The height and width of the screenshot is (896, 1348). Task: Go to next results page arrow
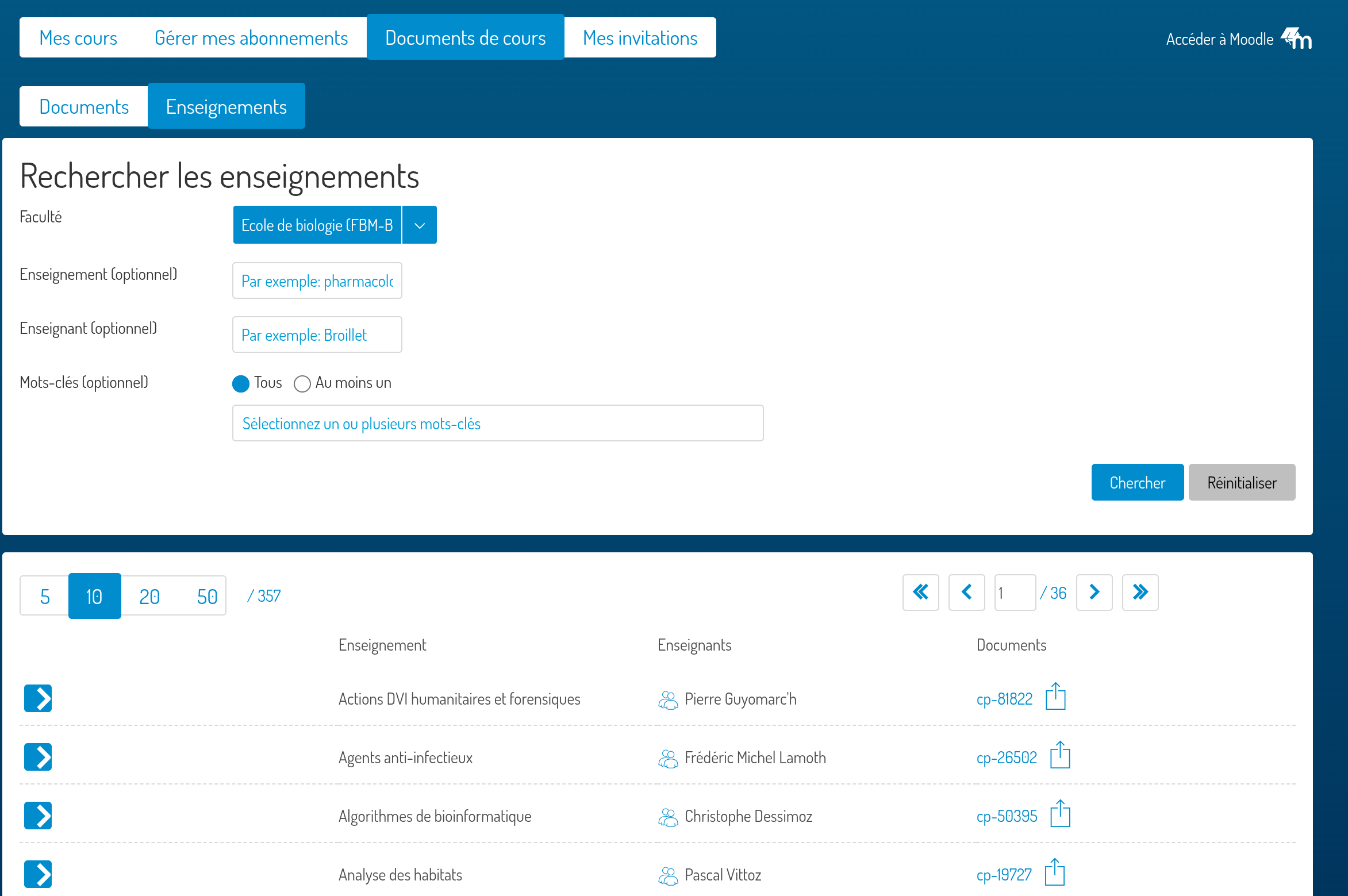(1094, 592)
